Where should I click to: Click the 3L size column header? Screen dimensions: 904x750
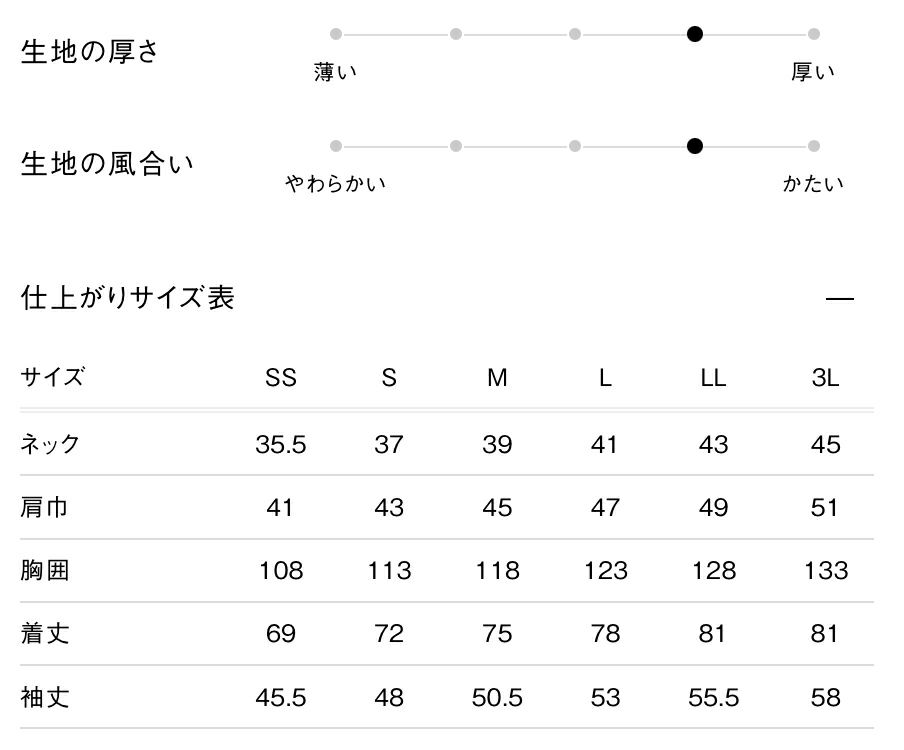pyautogui.click(x=825, y=378)
